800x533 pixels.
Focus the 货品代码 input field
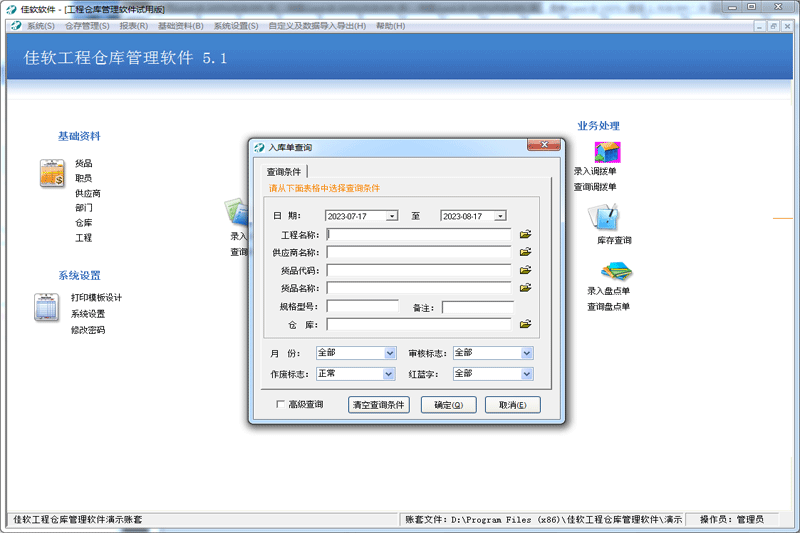click(x=419, y=270)
